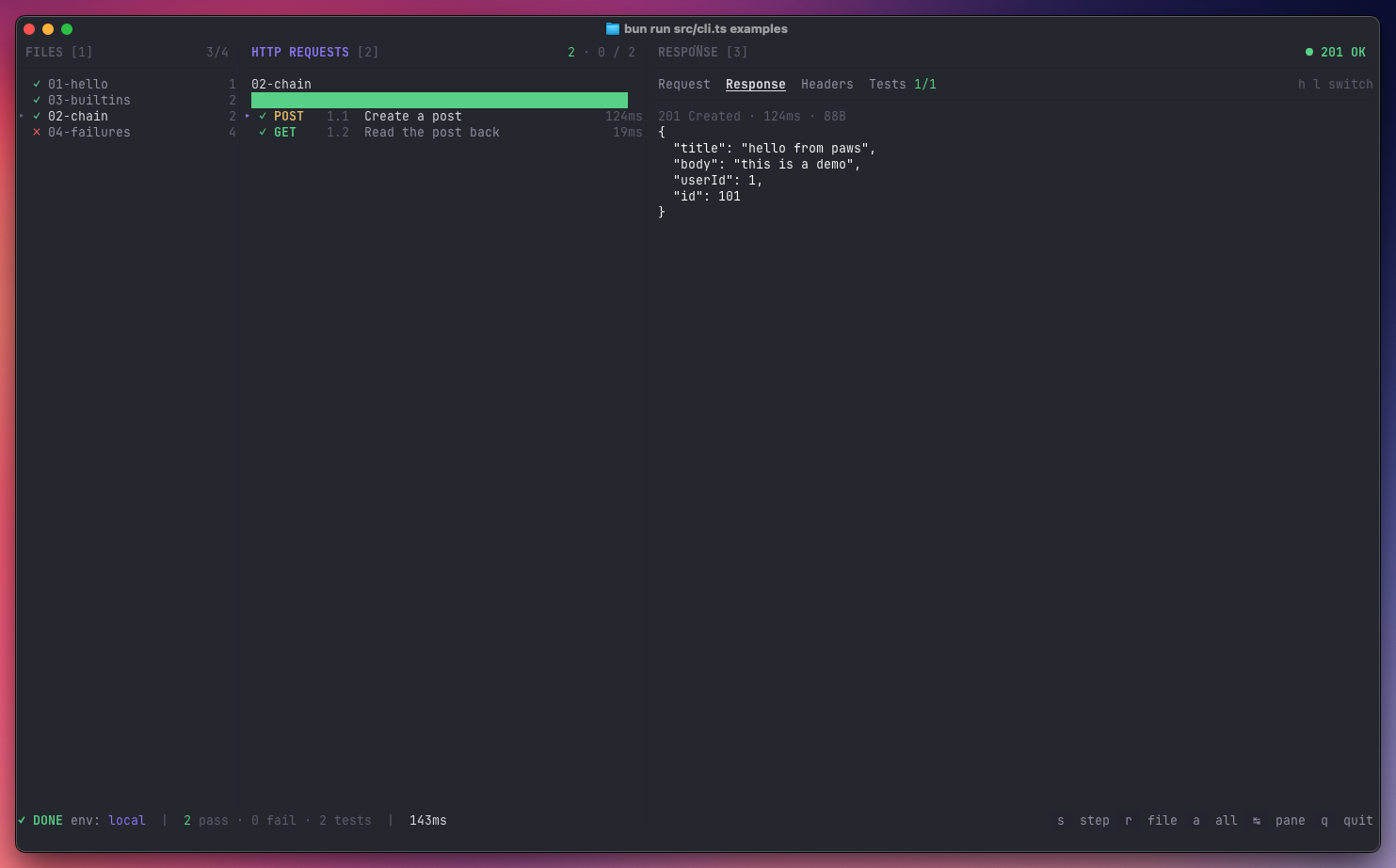Click the '2 pass' count in status bar
The height and width of the screenshot is (868, 1396).
tap(206, 821)
